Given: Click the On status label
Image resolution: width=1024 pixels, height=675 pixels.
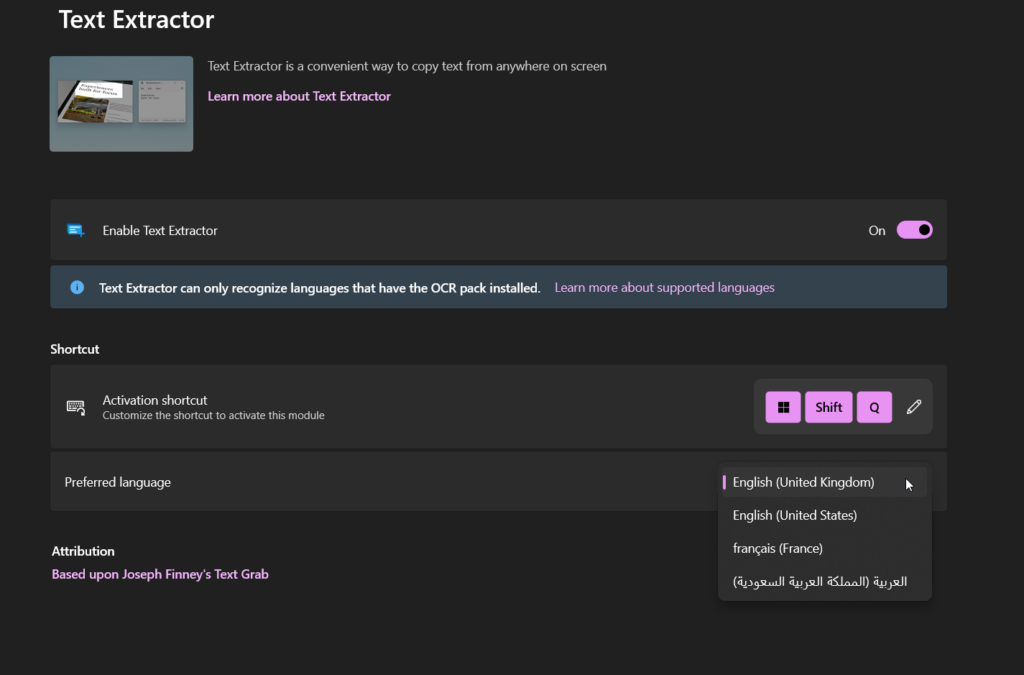Looking at the screenshot, I should (877, 230).
